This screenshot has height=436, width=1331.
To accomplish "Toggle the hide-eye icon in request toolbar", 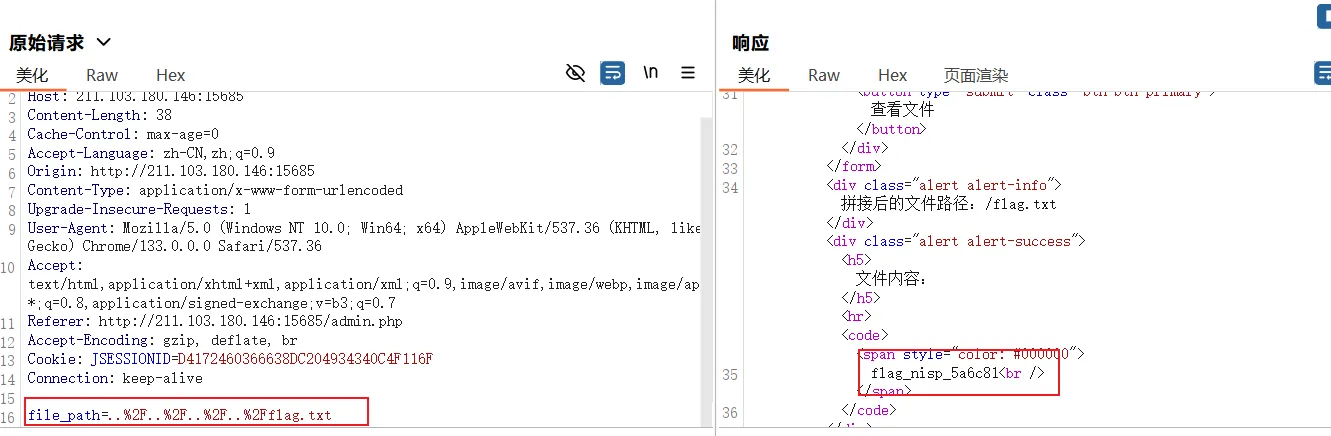I will coord(575,73).
